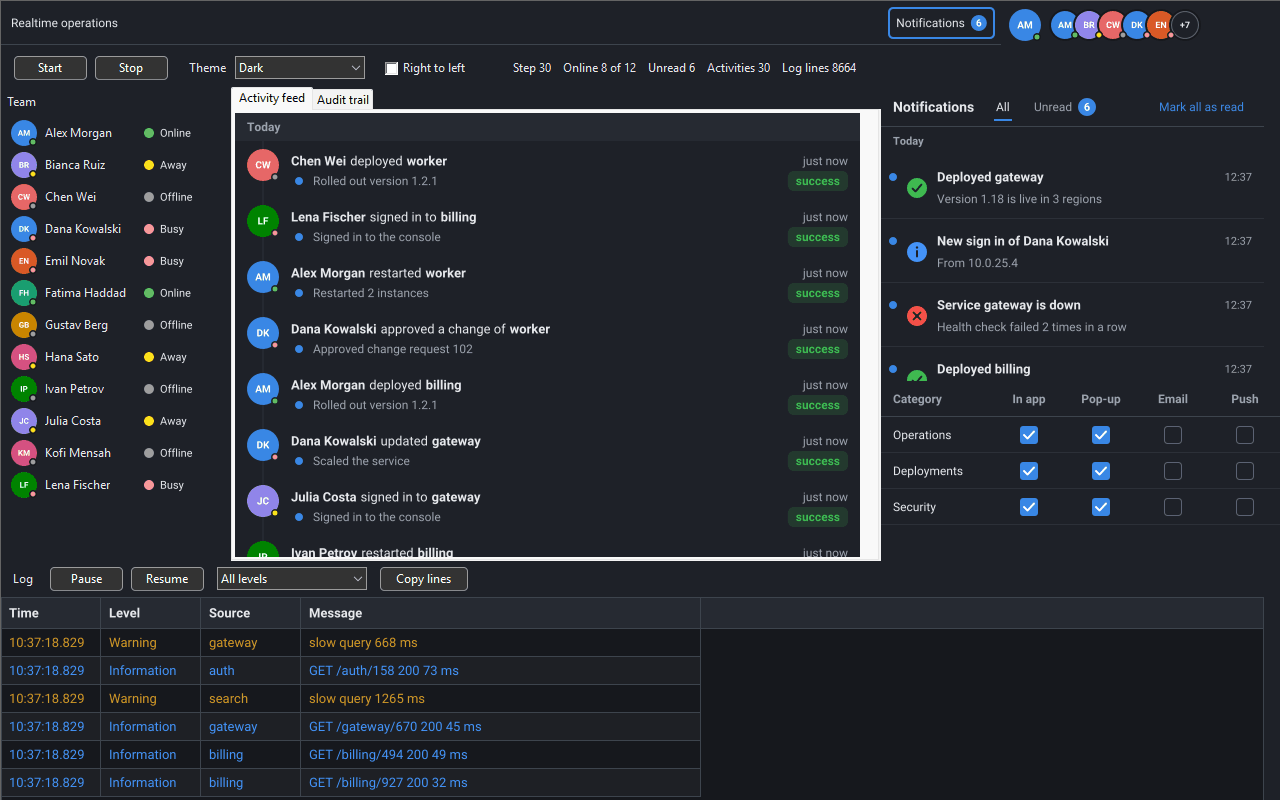Disable Pop-up notifications for Deployments
The height and width of the screenshot is (800, 1280).
point(1101,471)
